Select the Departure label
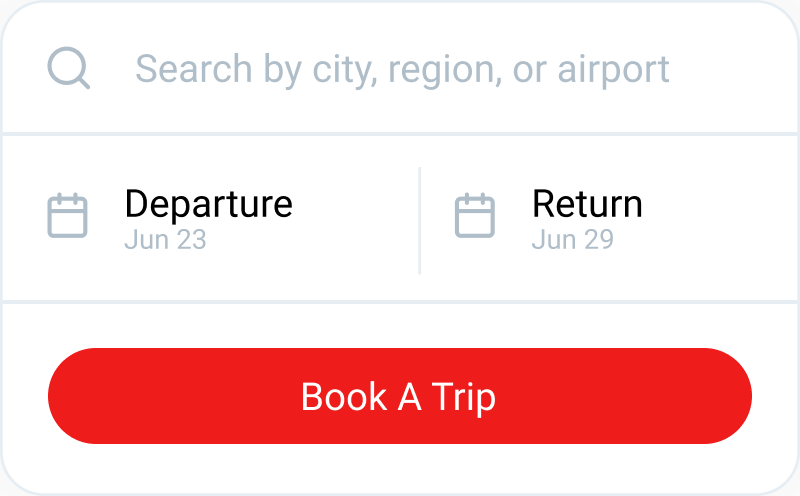The image size is (800, 496). (208, 204)
